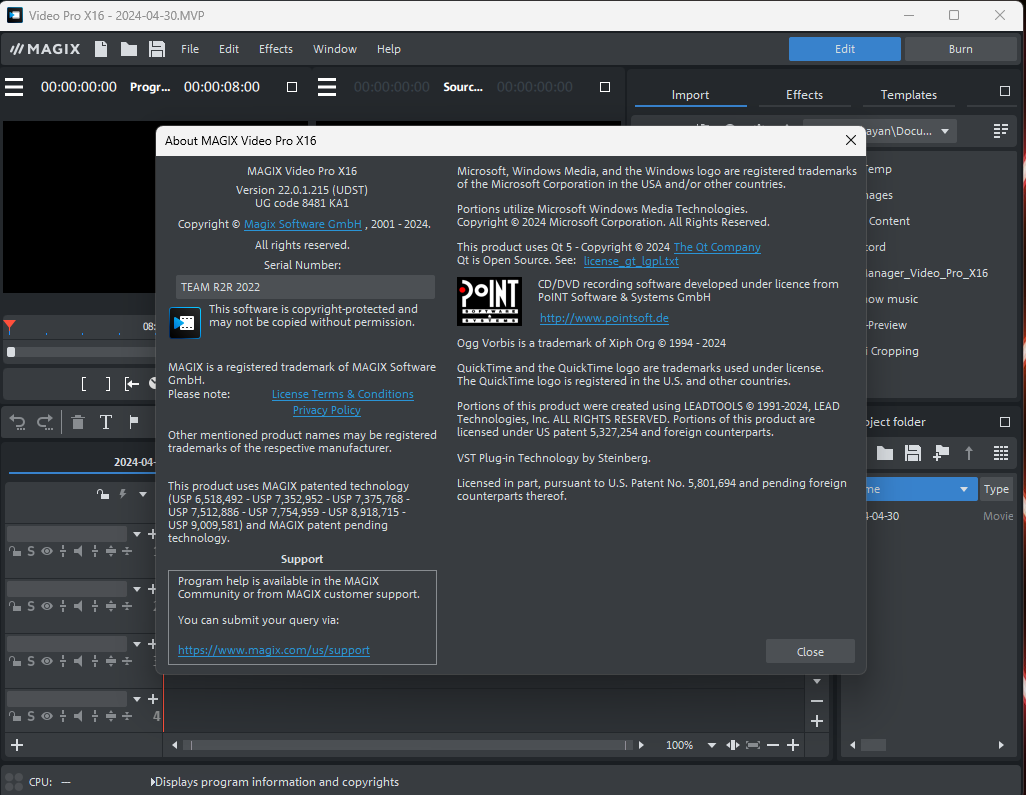Toggle visibility eye on track 2
This screenshot has width=1026, height=795.
tap(47, 607)
